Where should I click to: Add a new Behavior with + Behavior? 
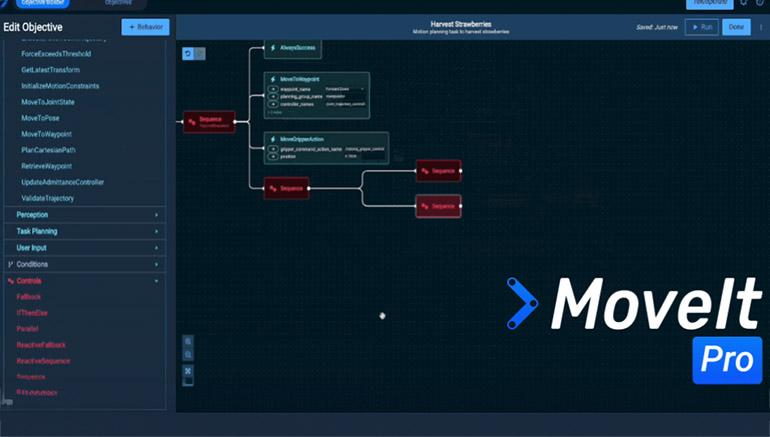(145, 27)
